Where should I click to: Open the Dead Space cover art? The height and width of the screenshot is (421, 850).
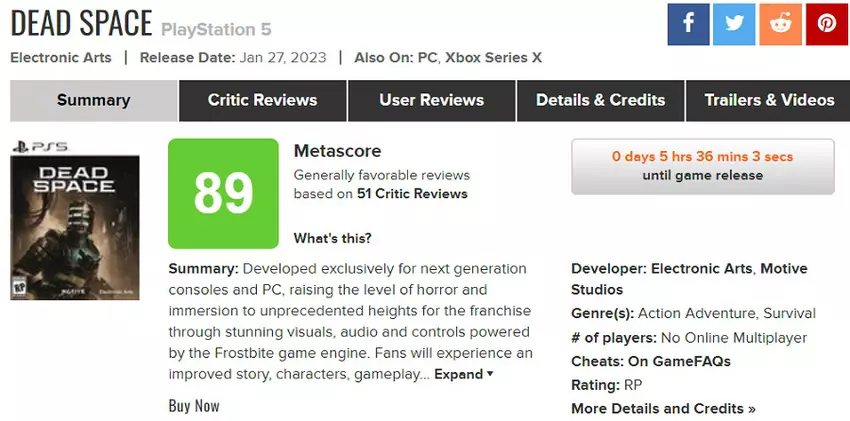(76, 227)
